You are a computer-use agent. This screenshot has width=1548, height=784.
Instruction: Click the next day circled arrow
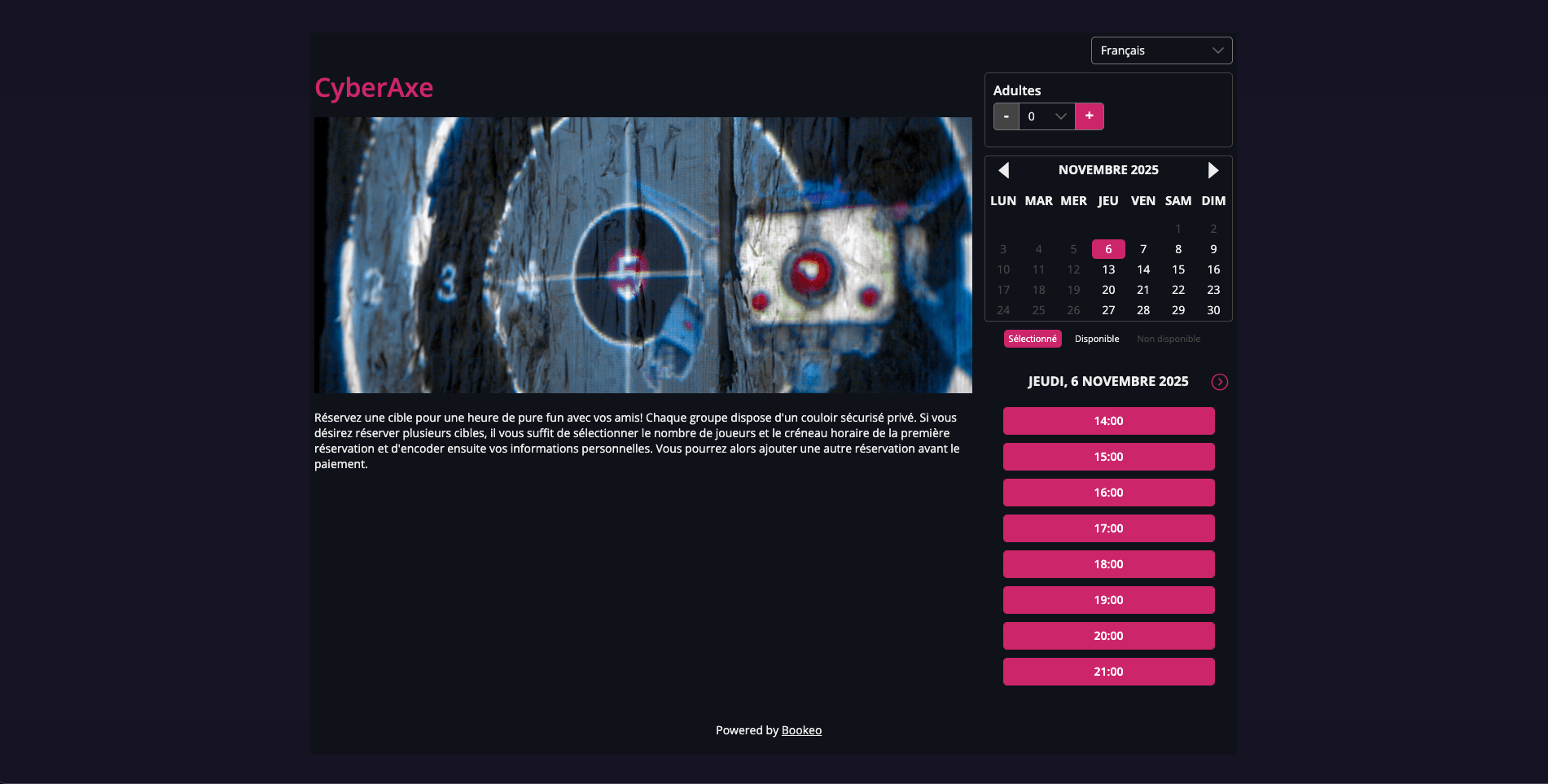tap(1219, 382)
